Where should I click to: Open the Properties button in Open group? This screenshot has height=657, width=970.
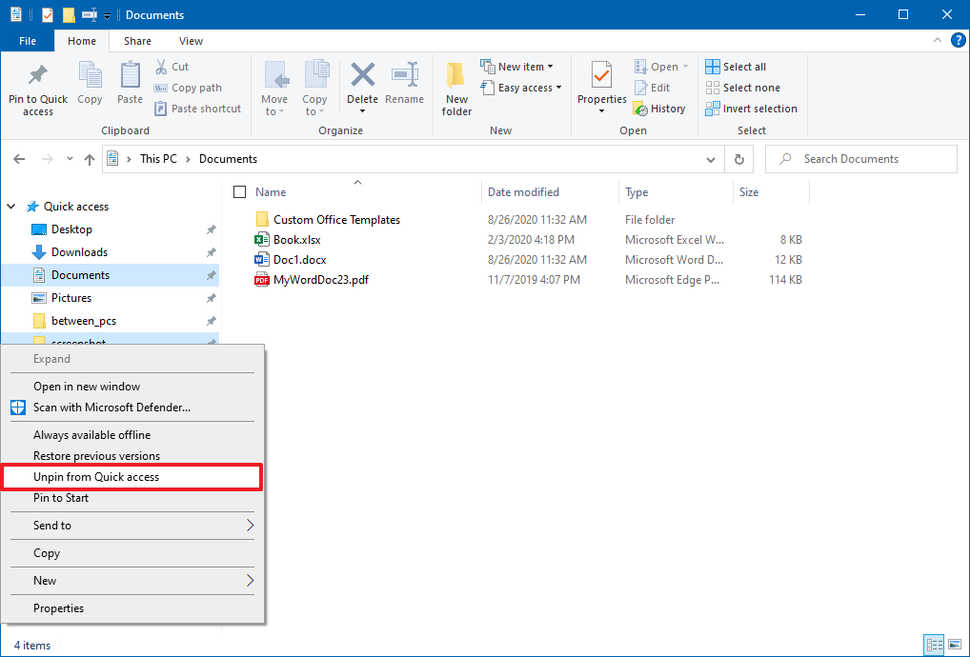coord(601,88)
